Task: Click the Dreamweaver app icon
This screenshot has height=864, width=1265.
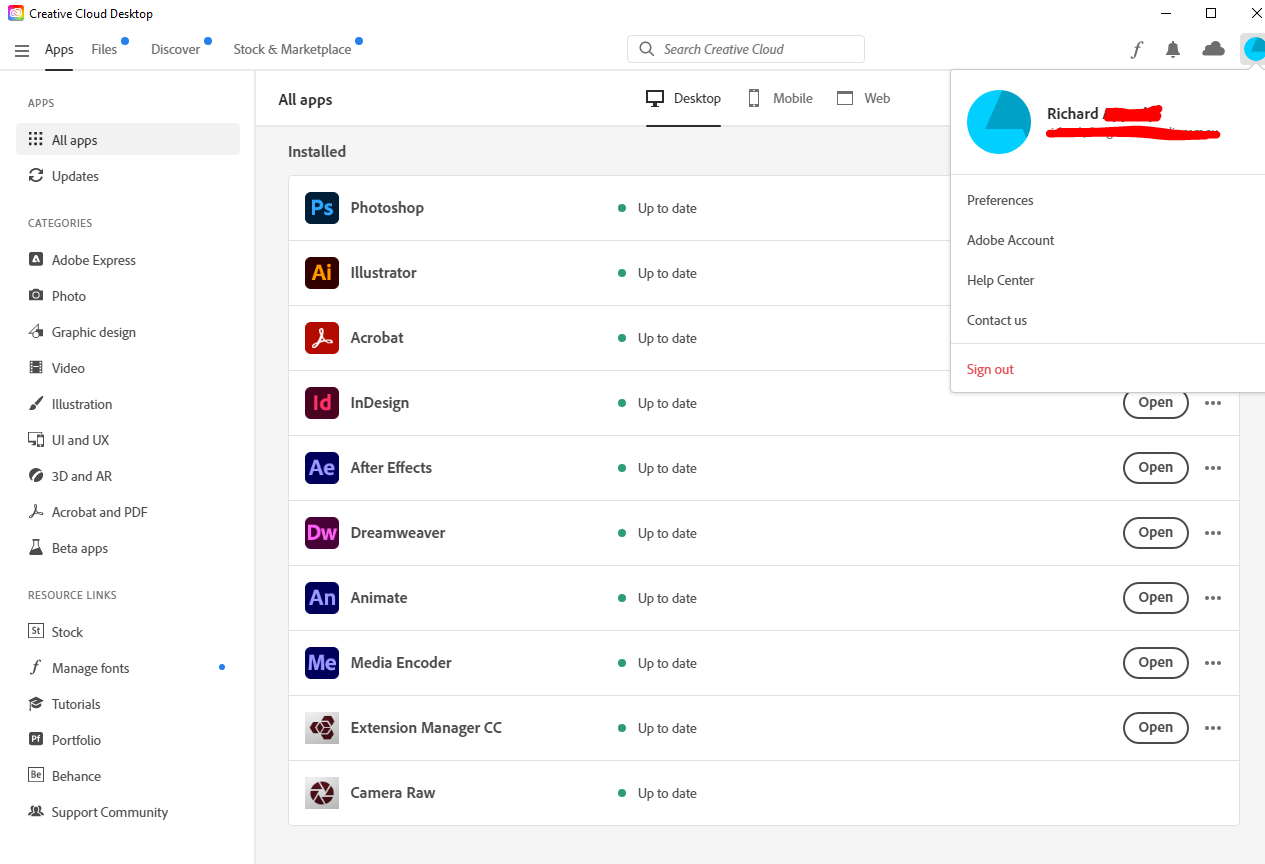Action: click(x=322, y=533)
